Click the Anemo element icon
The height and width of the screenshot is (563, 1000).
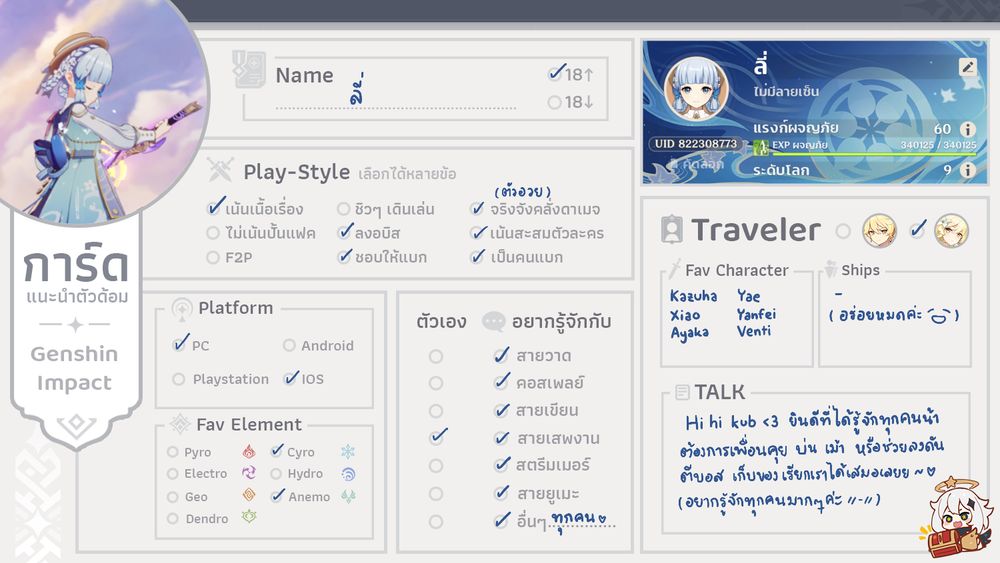click(x=348, y=496)
